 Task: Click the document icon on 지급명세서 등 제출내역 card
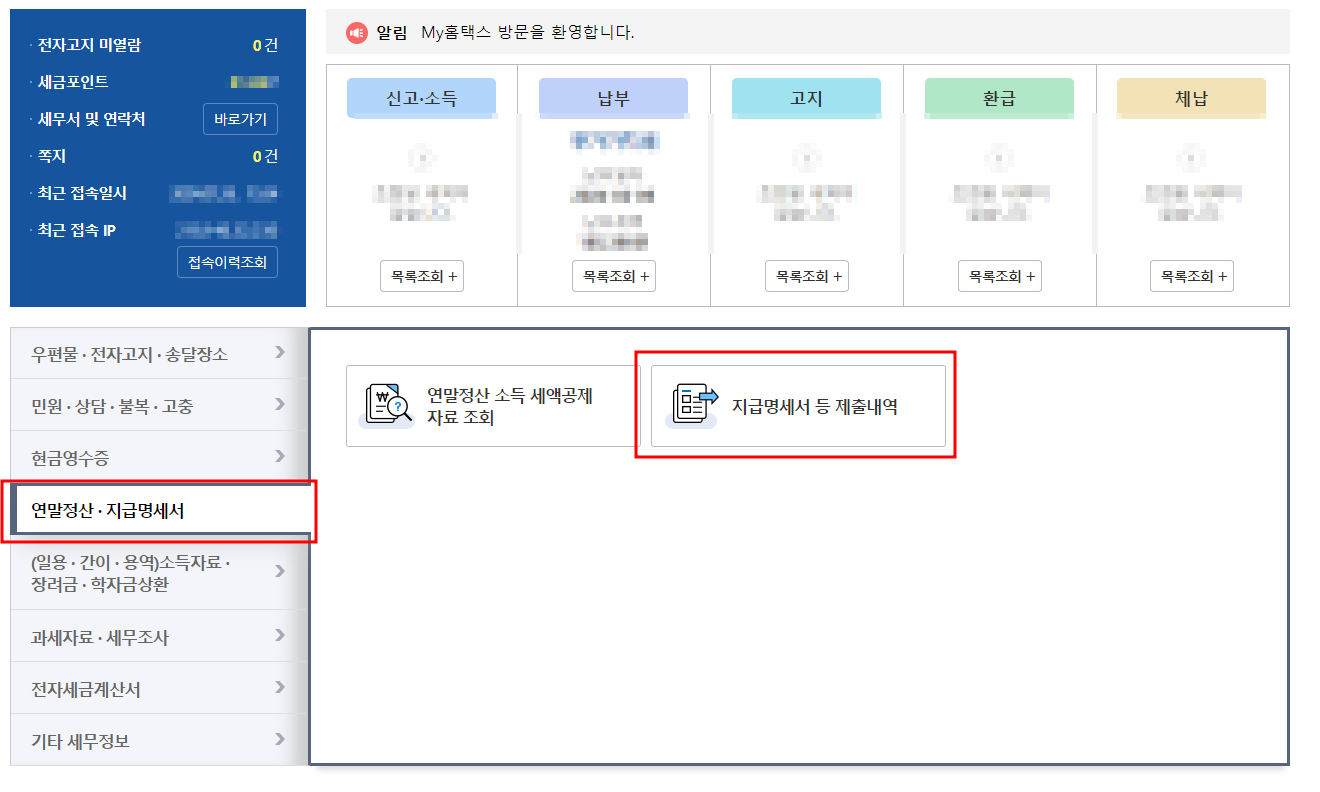(x=689, y=405)
